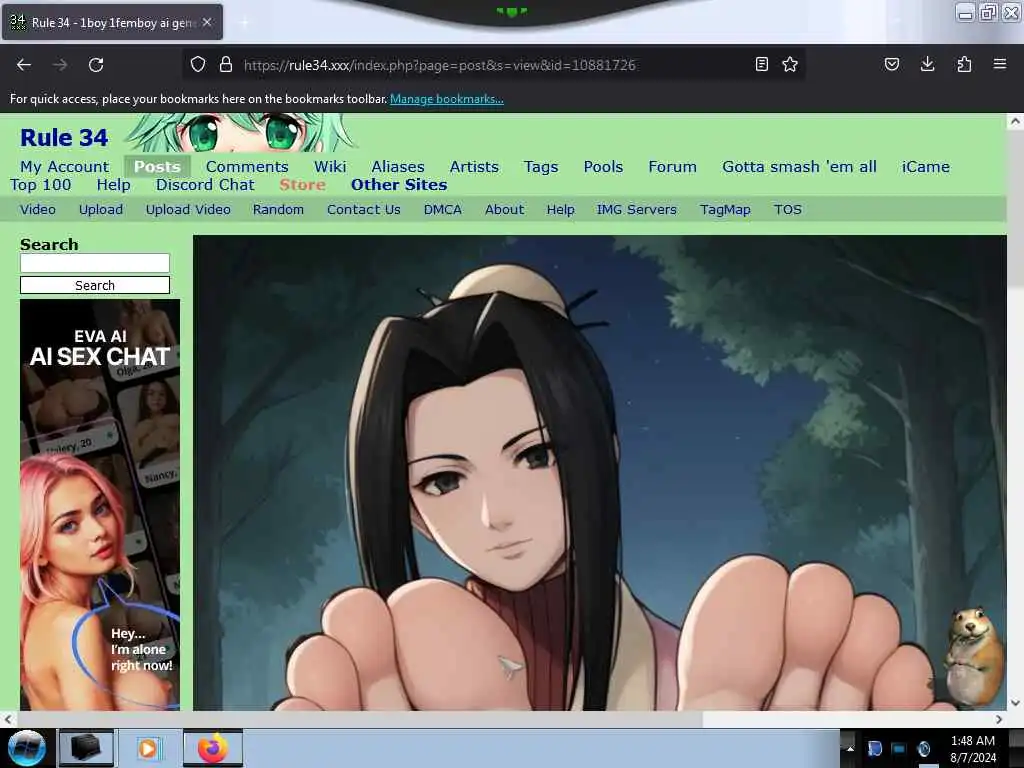Image resolution: width=1024 pixels, height=768 pixels.
Task: Focus the Search text field
Action: tap(95, 263)
